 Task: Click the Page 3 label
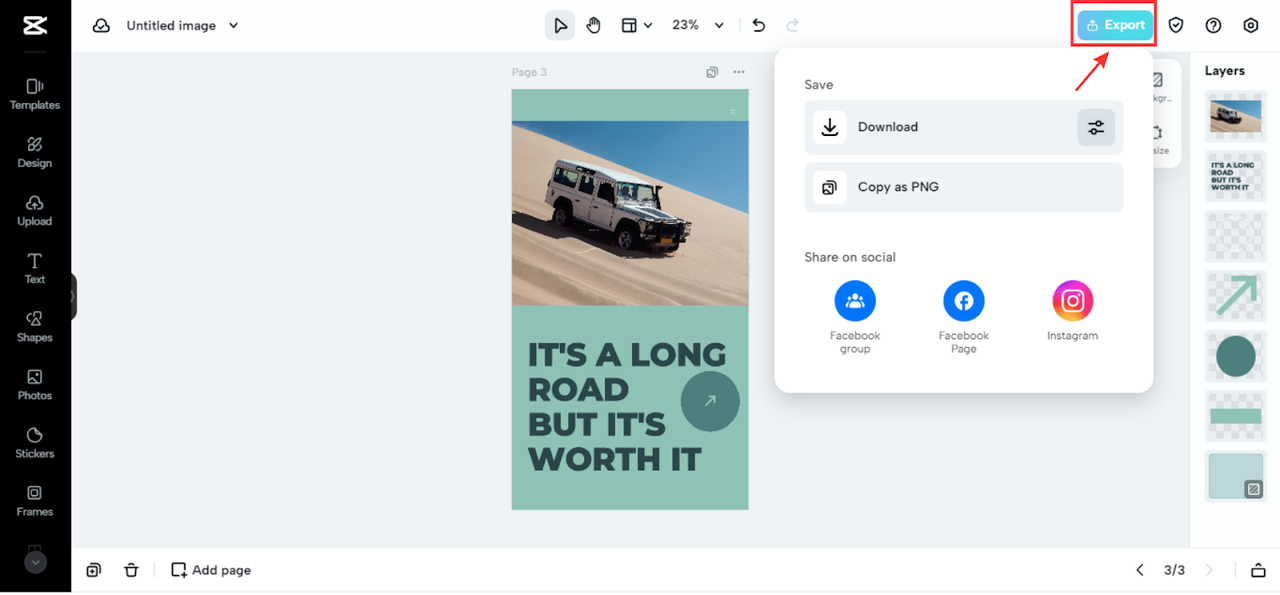529,72
